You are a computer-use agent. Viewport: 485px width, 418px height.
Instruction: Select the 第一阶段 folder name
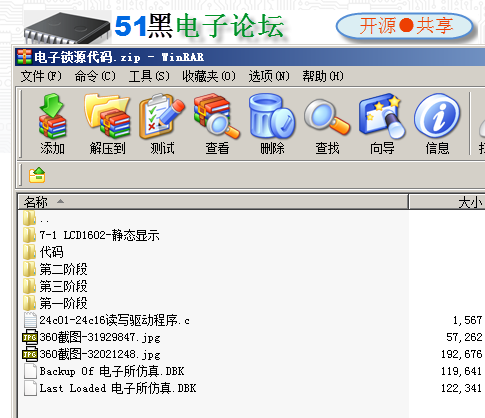point(63,303)
